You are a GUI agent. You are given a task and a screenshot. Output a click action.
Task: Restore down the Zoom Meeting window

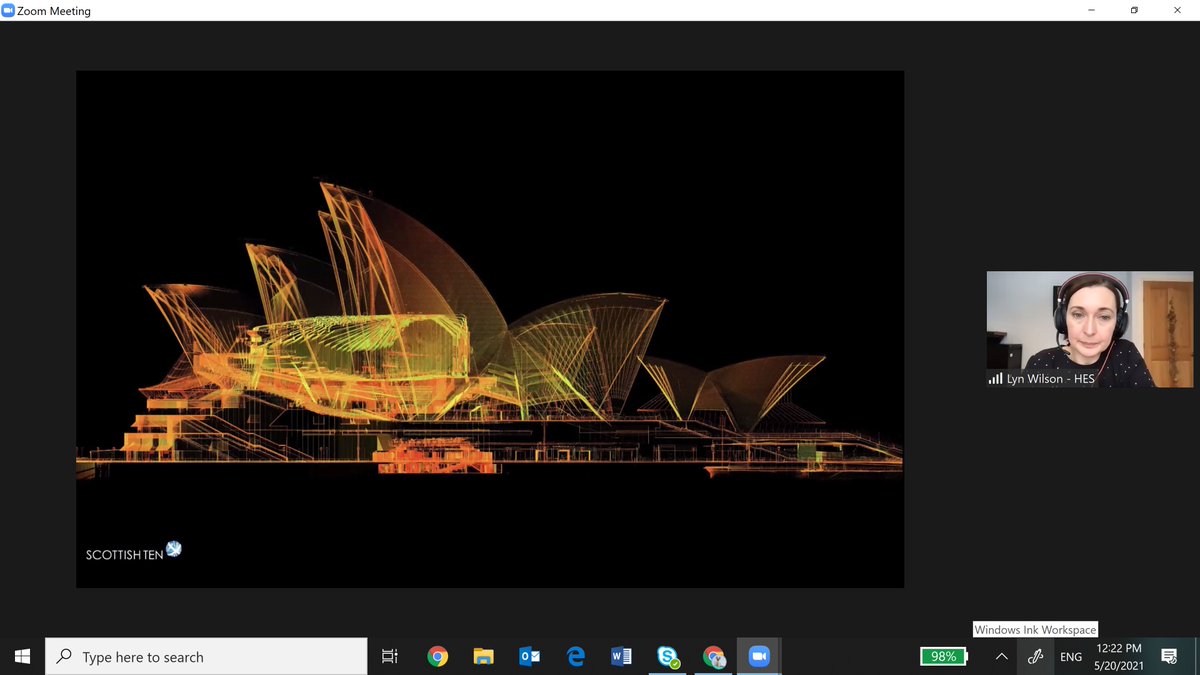[1134, 10]
